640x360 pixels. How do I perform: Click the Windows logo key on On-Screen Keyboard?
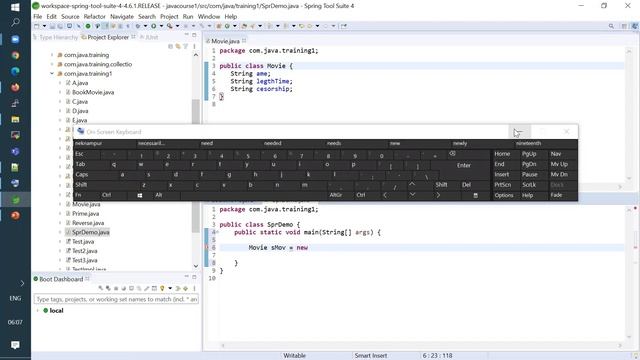tap(140, 196)
